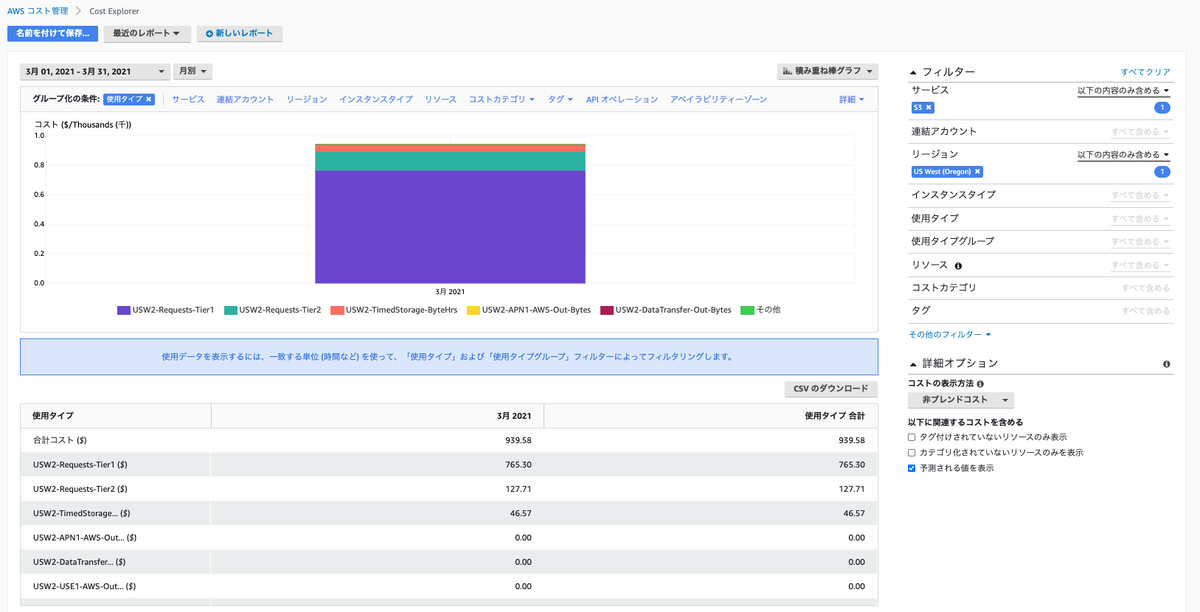Open the タグ grouping dropdown
The image size is (1200, 612).
(561, 99)
